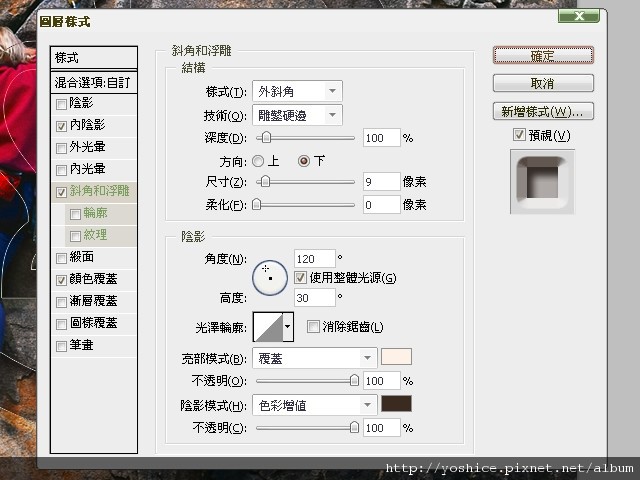Open the 技術 technique dropdown showing 雕鑿硬邊

click(297, 115)
